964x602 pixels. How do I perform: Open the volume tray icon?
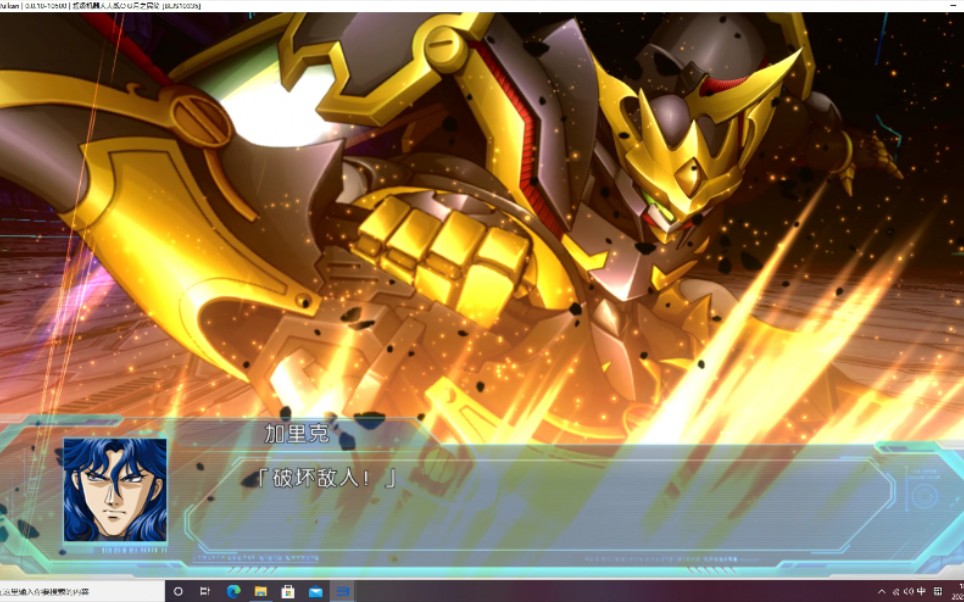[x=909, y=592]
